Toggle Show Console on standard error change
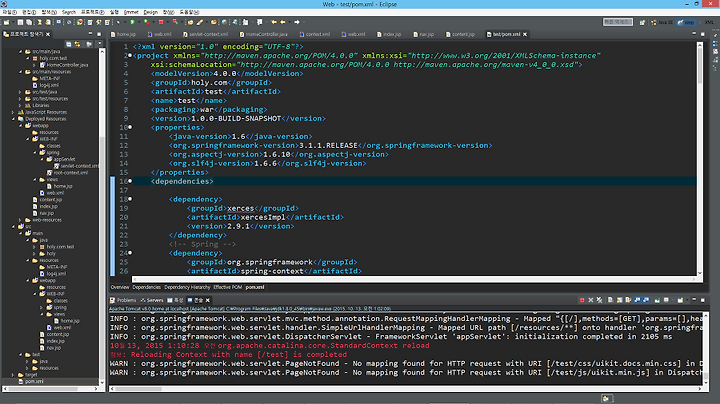Screen dimensions: 720x404 tap(647, 300)
